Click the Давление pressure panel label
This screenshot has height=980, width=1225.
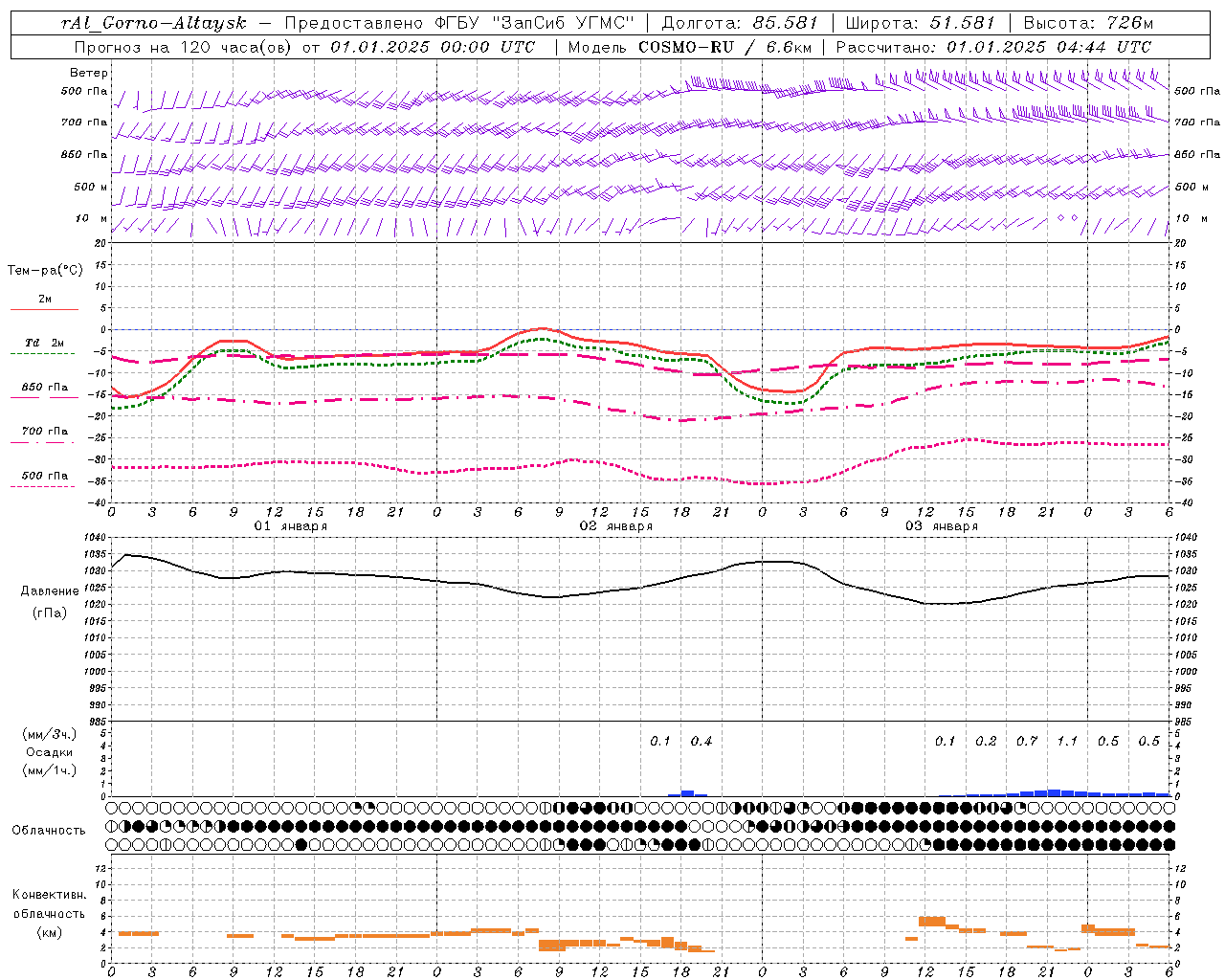click(x=50, y=591)
